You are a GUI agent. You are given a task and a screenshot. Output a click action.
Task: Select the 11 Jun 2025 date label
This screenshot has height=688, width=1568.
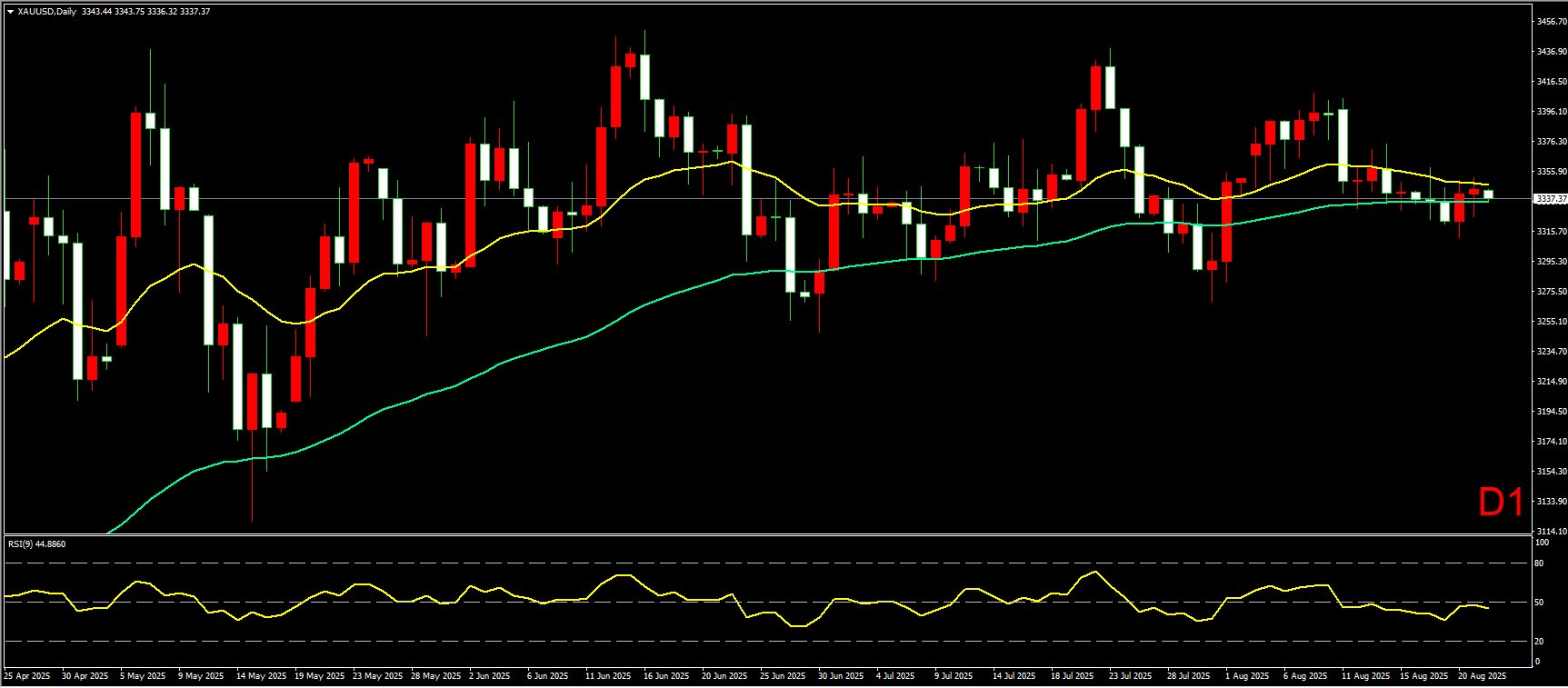click(608, 675)
